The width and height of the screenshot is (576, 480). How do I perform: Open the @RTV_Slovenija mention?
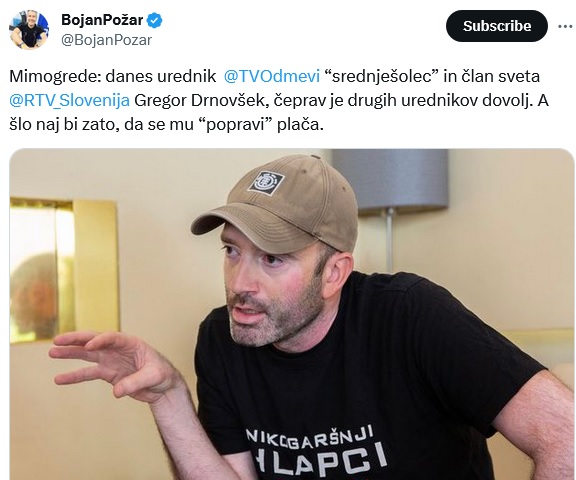(x=69, y=100)
